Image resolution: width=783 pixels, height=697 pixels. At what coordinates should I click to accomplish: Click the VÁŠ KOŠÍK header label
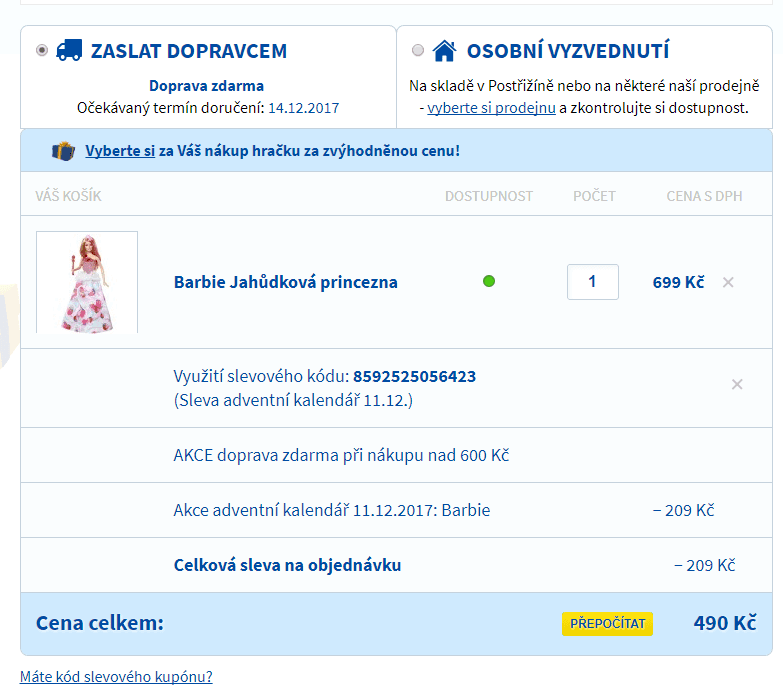point(68,196)
